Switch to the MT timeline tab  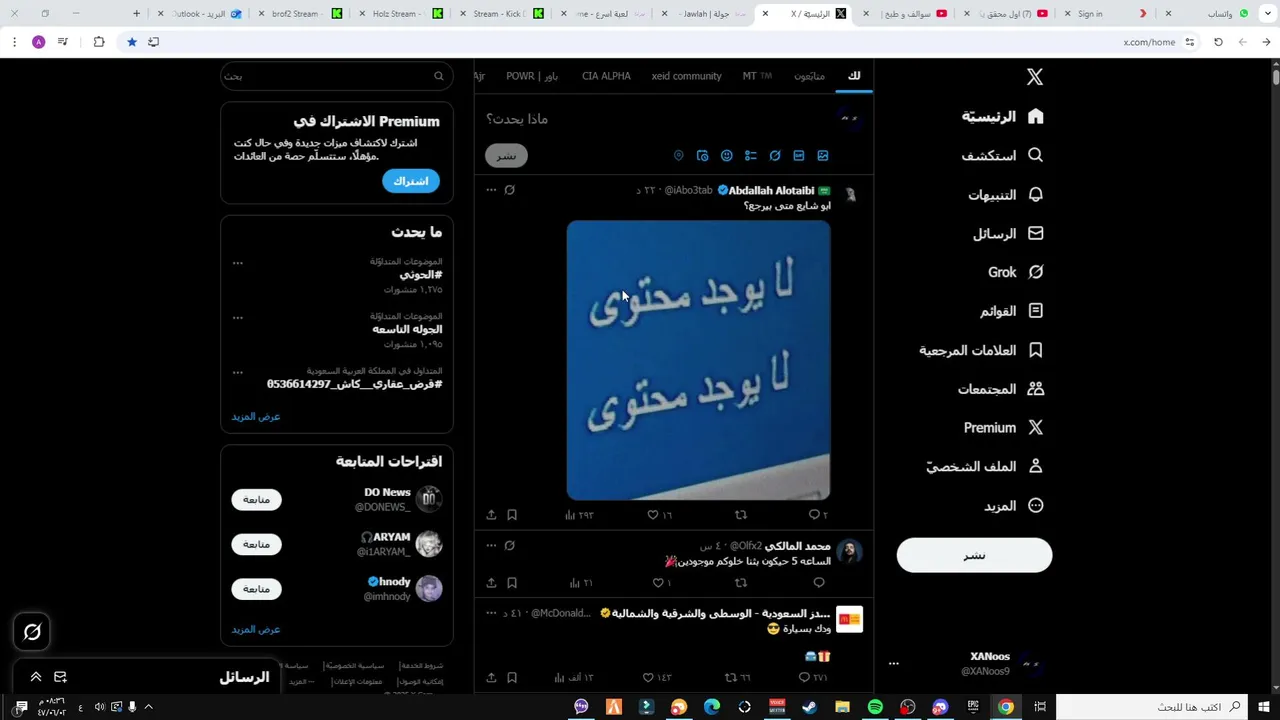pyautogui.click(x=757, y=76)
